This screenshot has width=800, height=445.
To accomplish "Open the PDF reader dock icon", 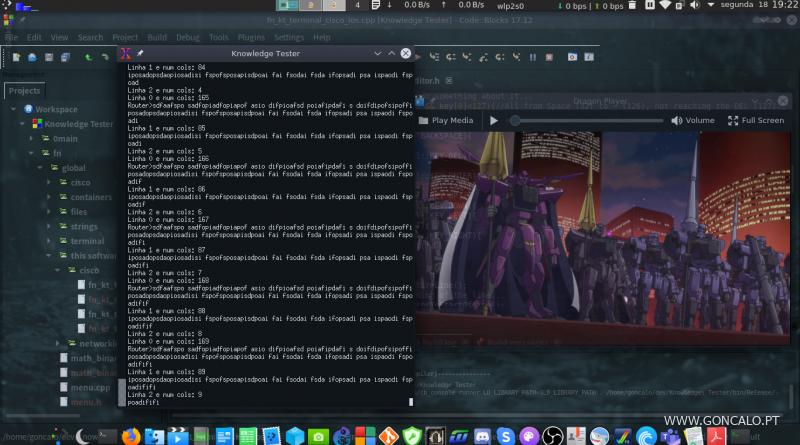I will point(716,436).
